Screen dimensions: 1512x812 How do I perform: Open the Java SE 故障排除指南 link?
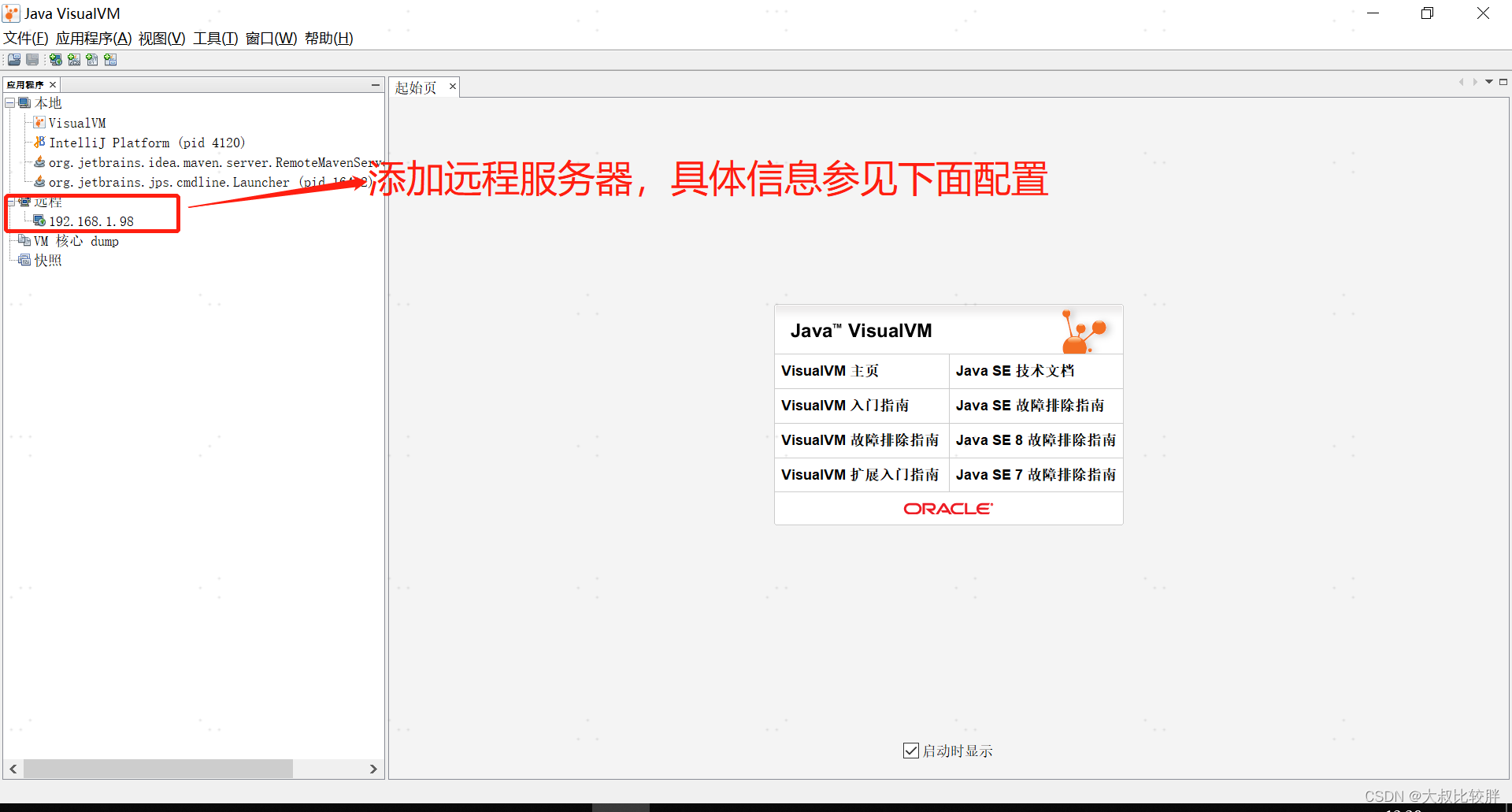pyautogui.click(x=1030, y=406)
